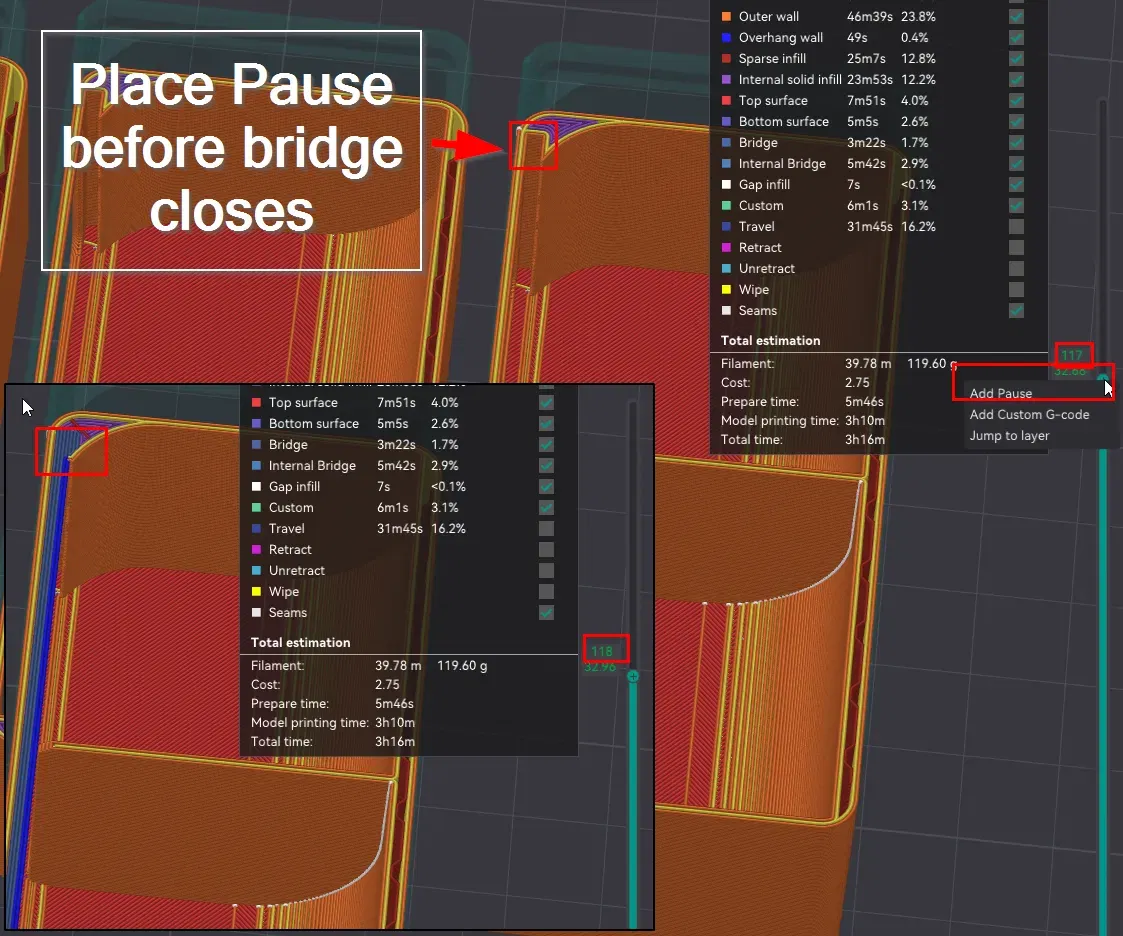Click green Custom swatch in layer 118 inset
Screen dimensions: 1123x936
click(x=256, y=507)
